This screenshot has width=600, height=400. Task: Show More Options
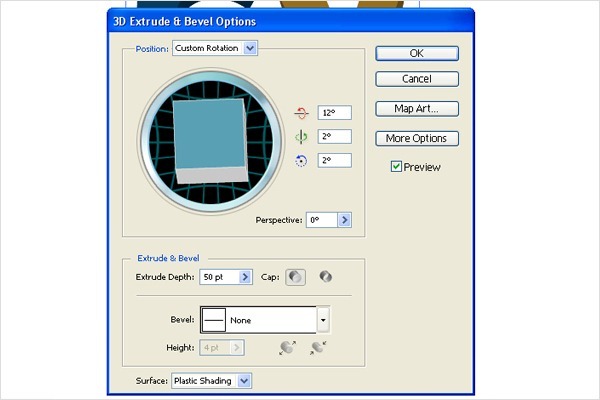point(417,138)
